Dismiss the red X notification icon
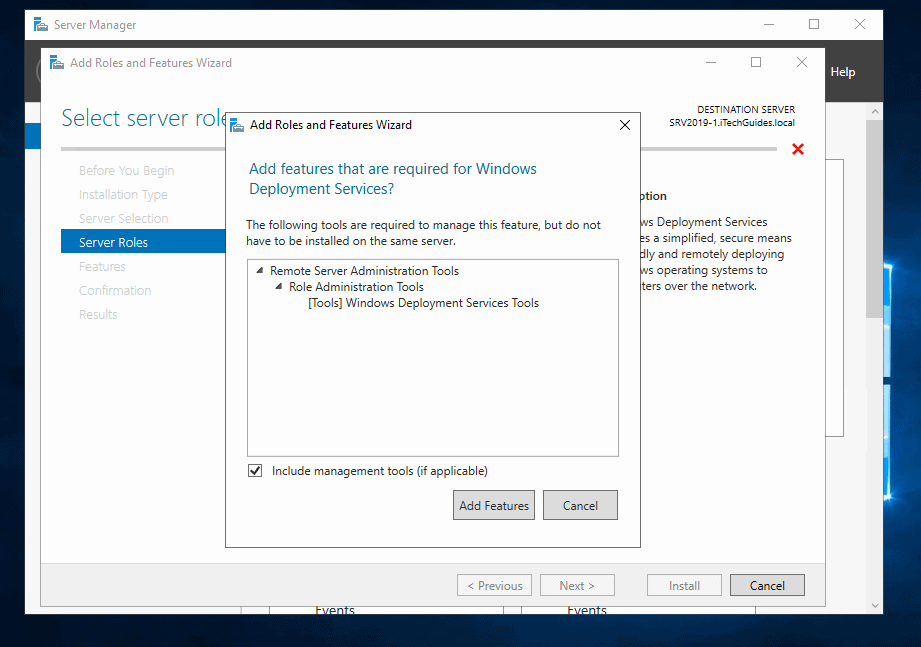This screenshot has height=647, width=921. (797, 148)
